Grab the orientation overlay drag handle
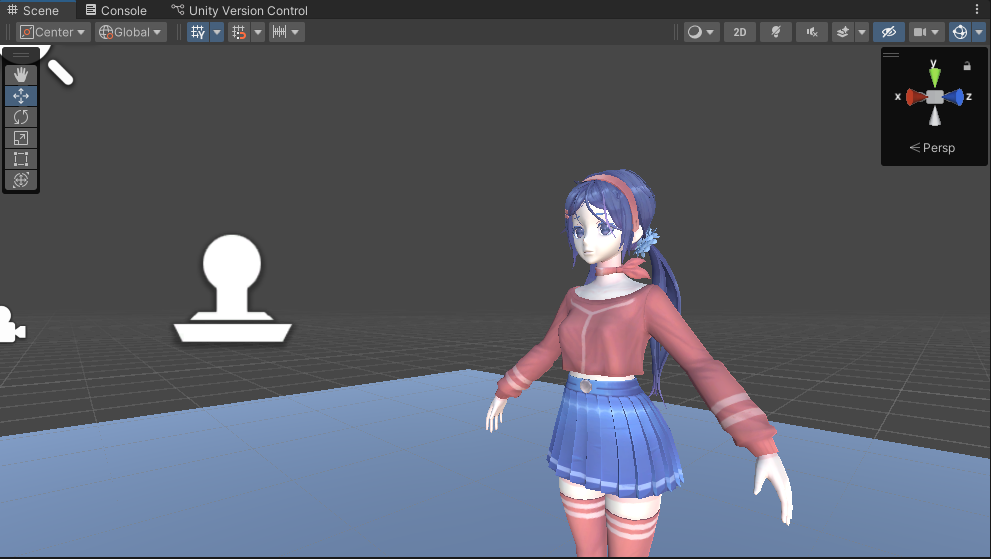991x559 pixels. coord(891,55)
